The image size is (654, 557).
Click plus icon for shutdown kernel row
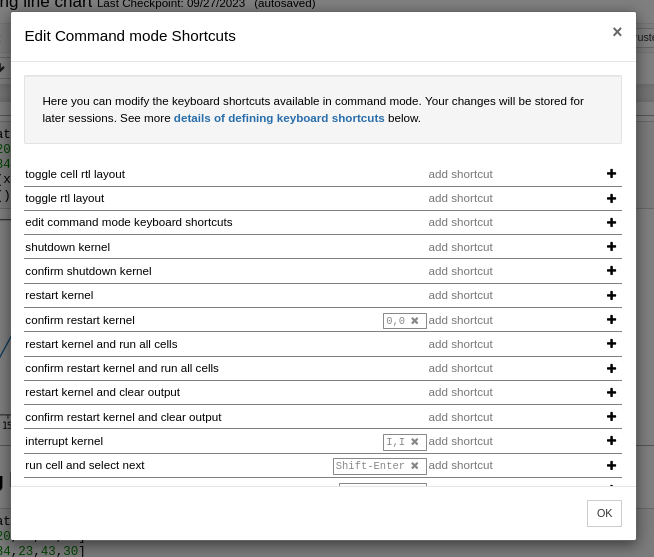coord(611,247)
